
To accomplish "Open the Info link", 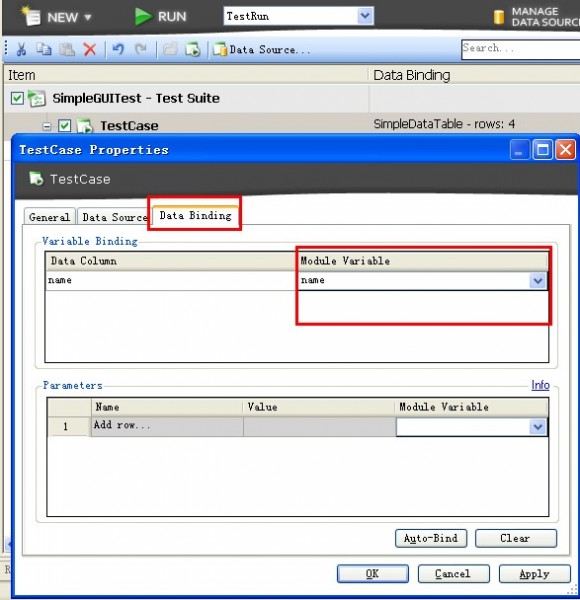I will [540, 385].
